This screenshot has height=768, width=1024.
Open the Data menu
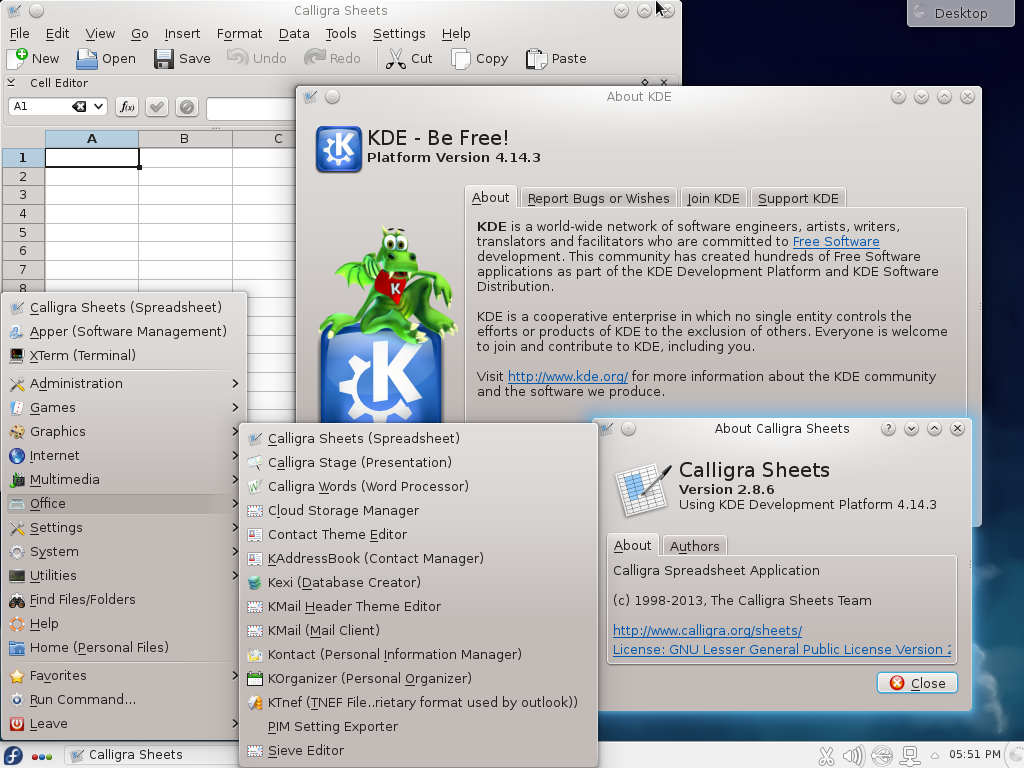pyautogui.click(x=294, y=33)
